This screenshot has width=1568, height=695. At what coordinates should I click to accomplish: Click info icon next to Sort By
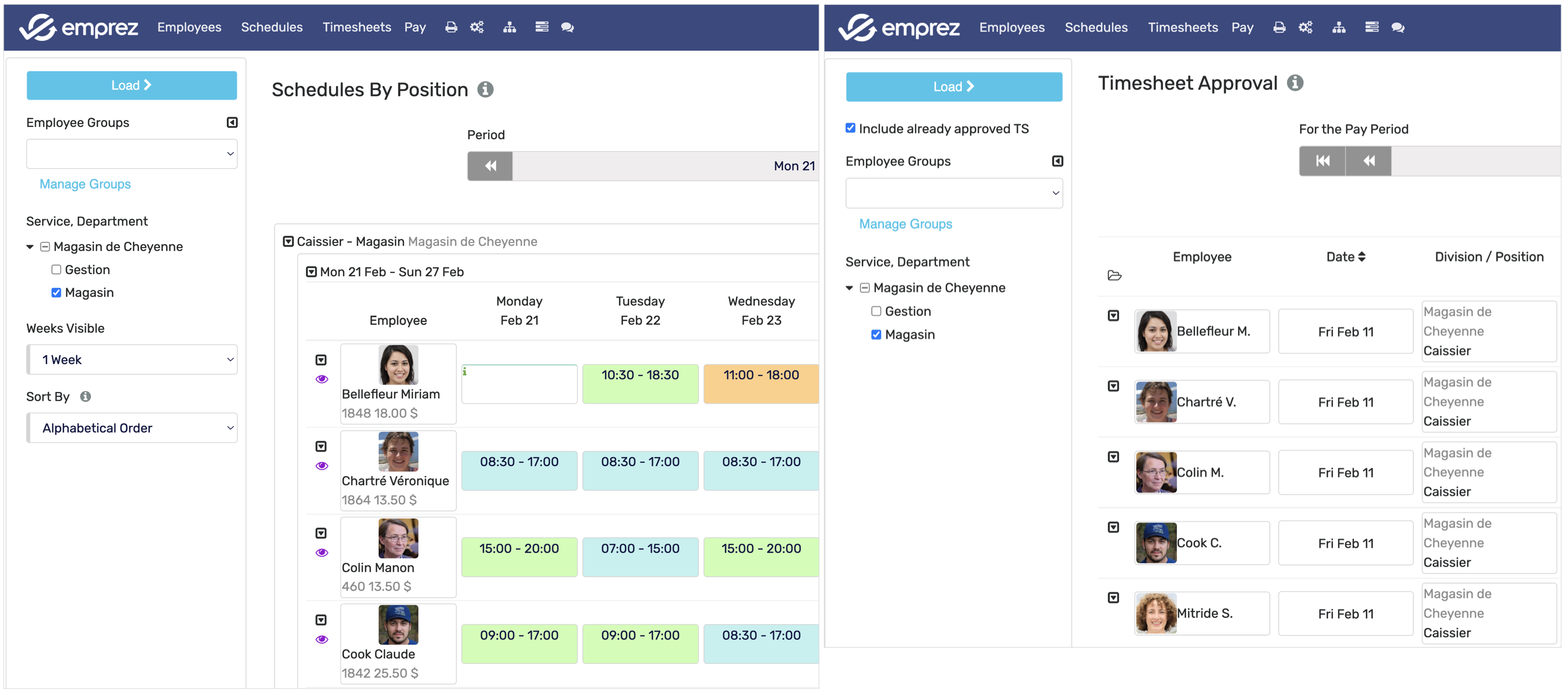(86, 397)
